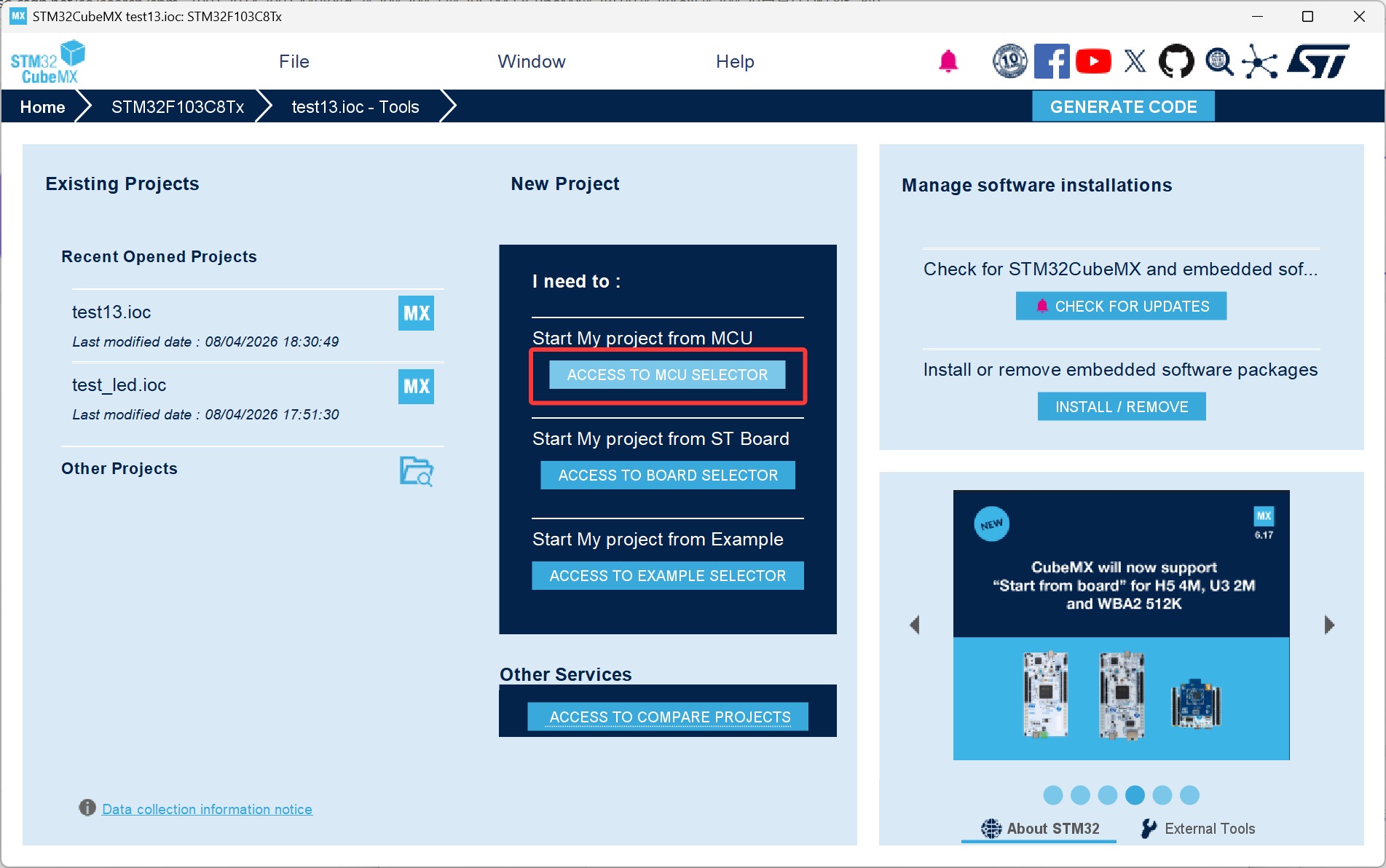1386x868 pixels.
Task: Select third carousel dot
Action: click(1107, 795)
